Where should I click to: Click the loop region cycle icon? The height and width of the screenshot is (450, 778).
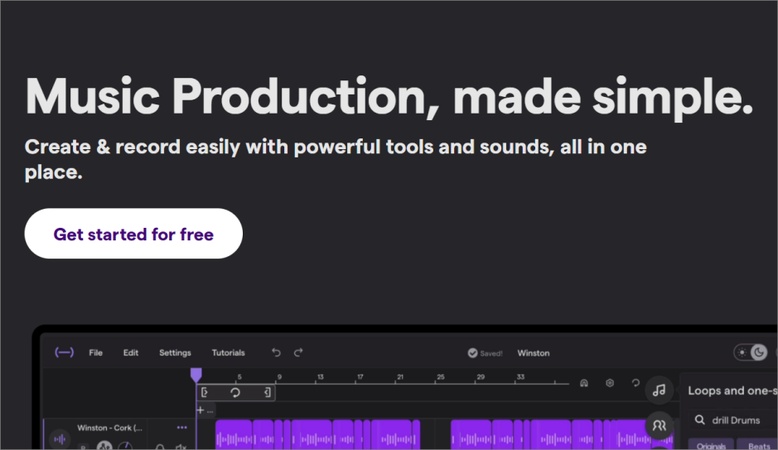point(235,393)
